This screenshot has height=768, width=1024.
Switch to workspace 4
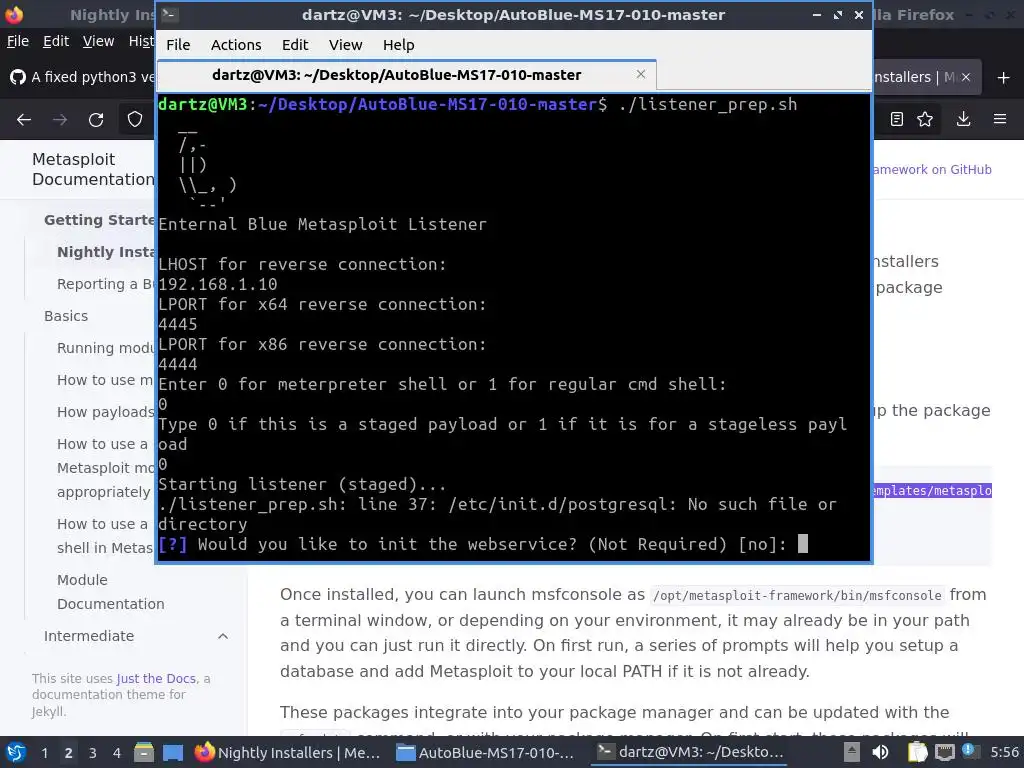(117, 752)
